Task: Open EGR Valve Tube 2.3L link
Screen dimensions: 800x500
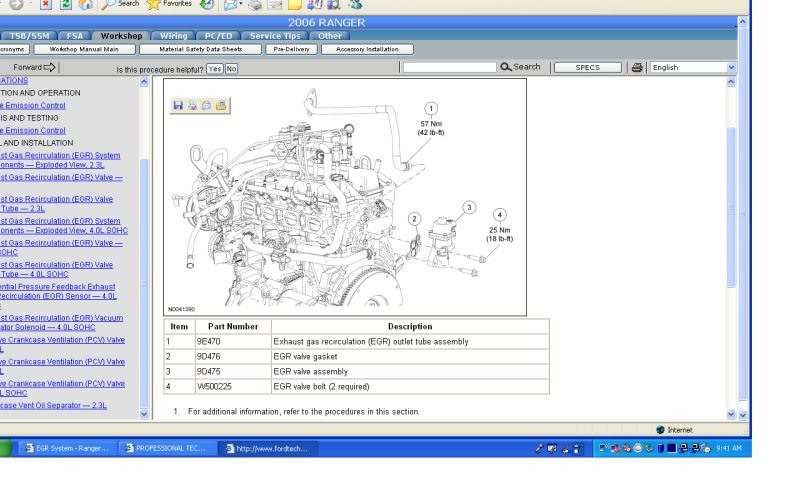Action: [56, 204]
